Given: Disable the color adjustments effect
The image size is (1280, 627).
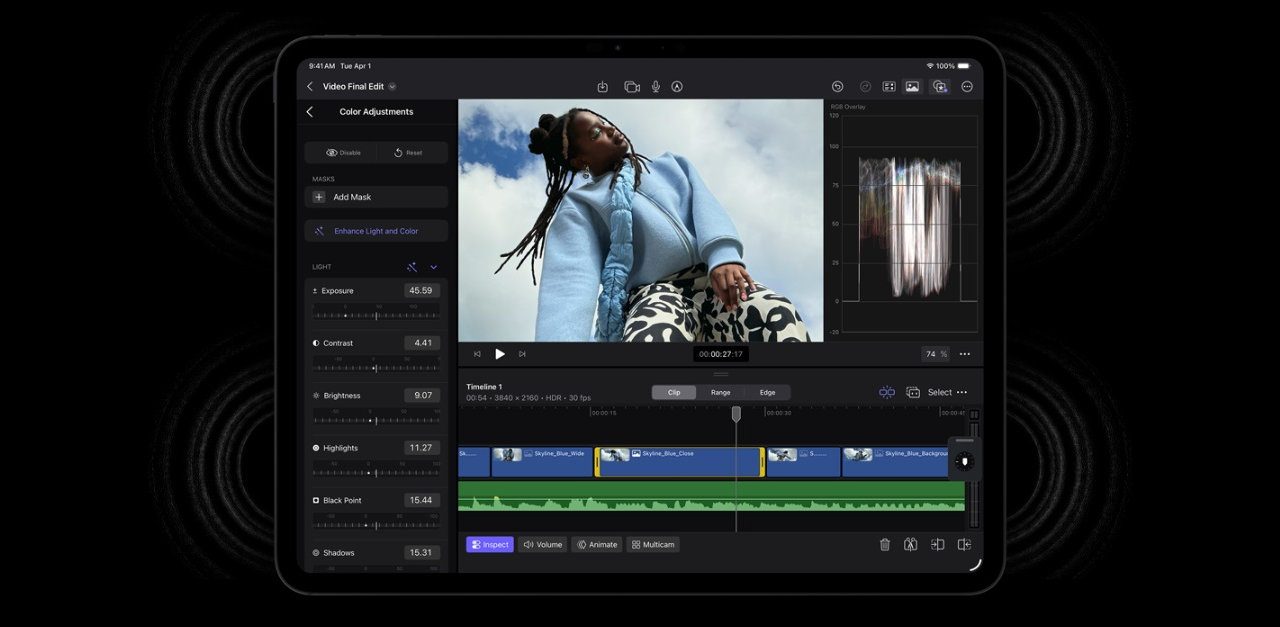Looking at the screenshot, I should coord(343,152).
